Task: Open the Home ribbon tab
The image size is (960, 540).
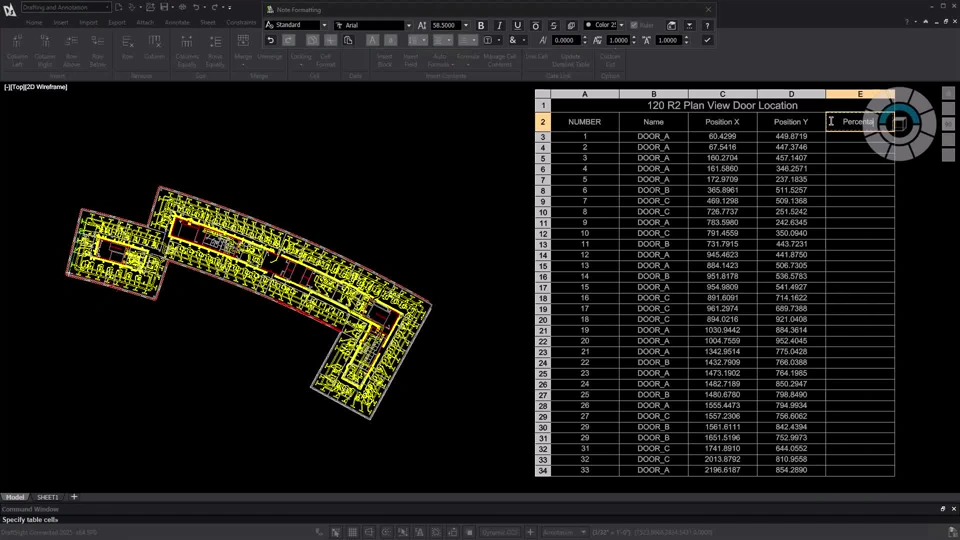Action: 34,23
